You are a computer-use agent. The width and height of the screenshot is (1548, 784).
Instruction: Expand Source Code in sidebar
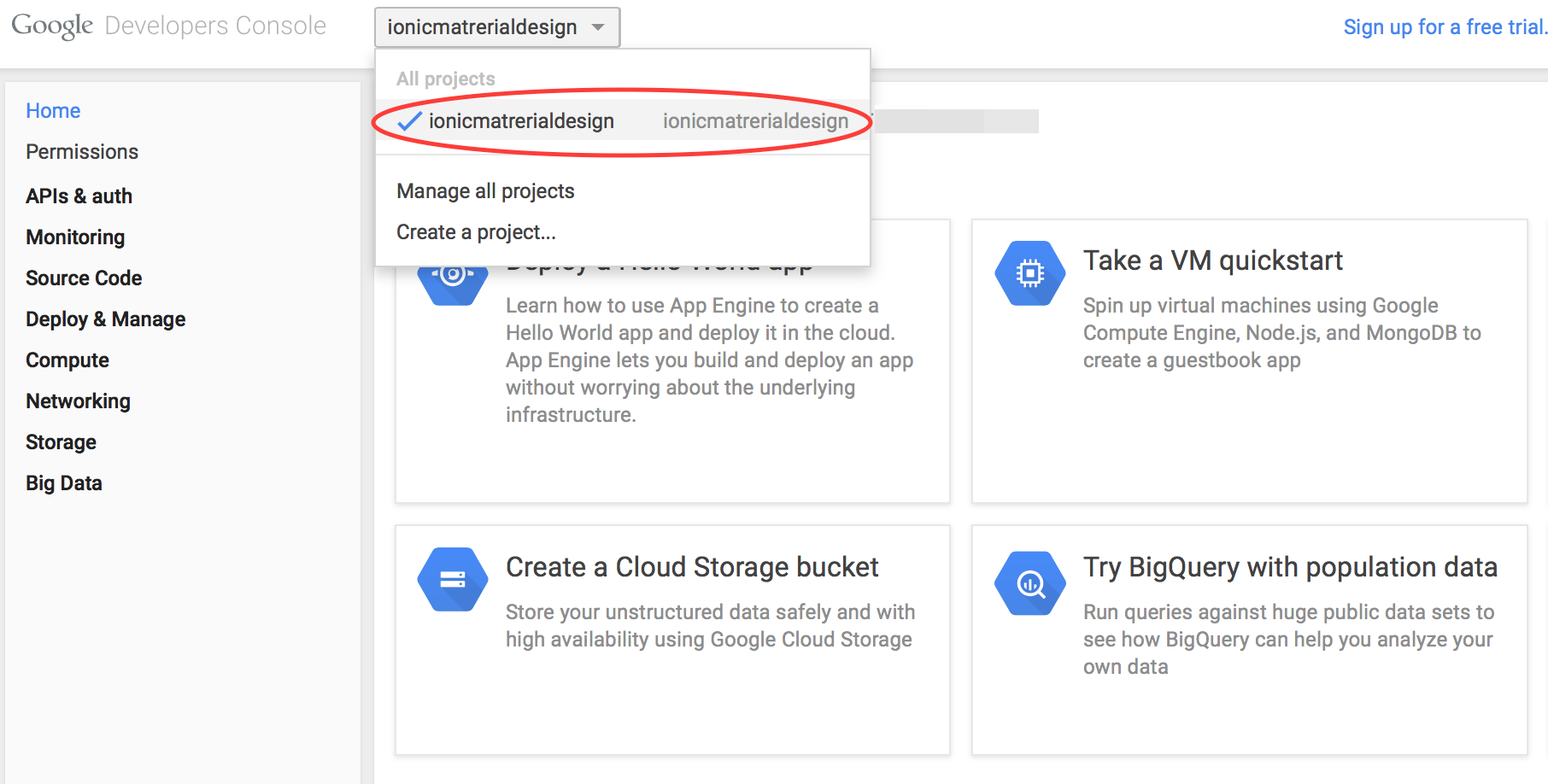pos(84,278)
